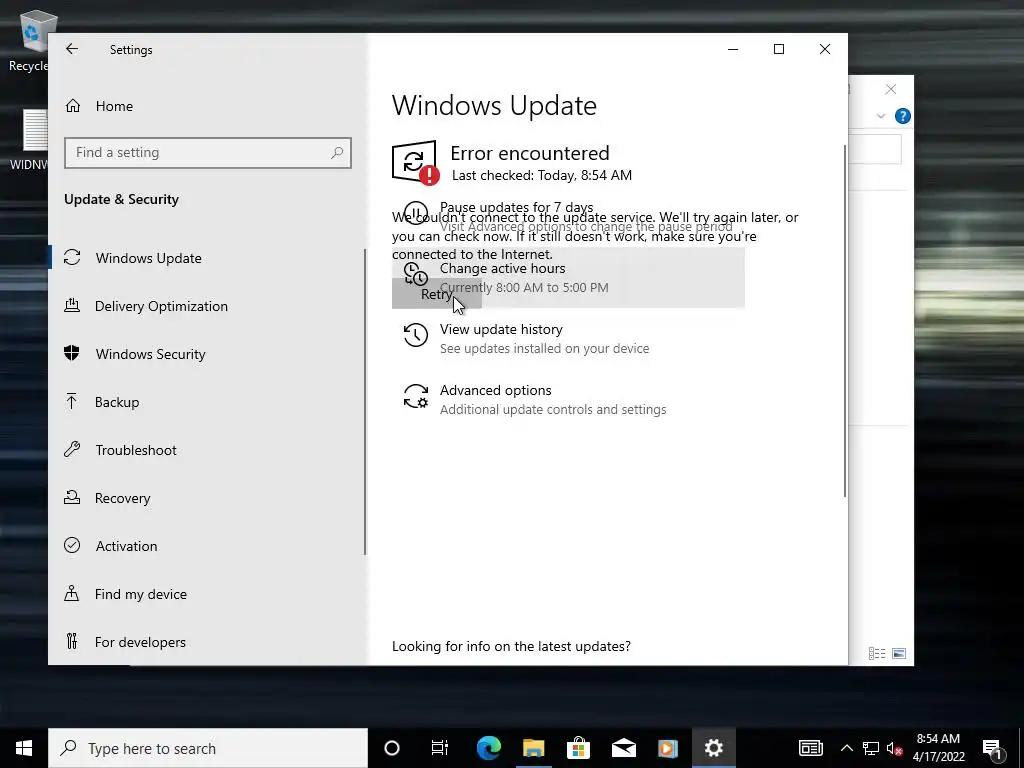
Task: Open Cortana from the taskbar
Action: point(392,748)
